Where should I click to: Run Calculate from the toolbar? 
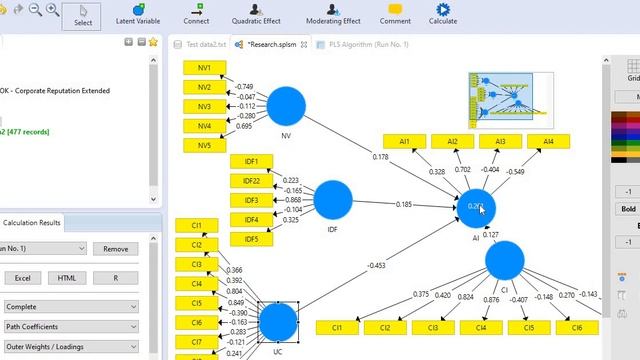pos(443,15)
